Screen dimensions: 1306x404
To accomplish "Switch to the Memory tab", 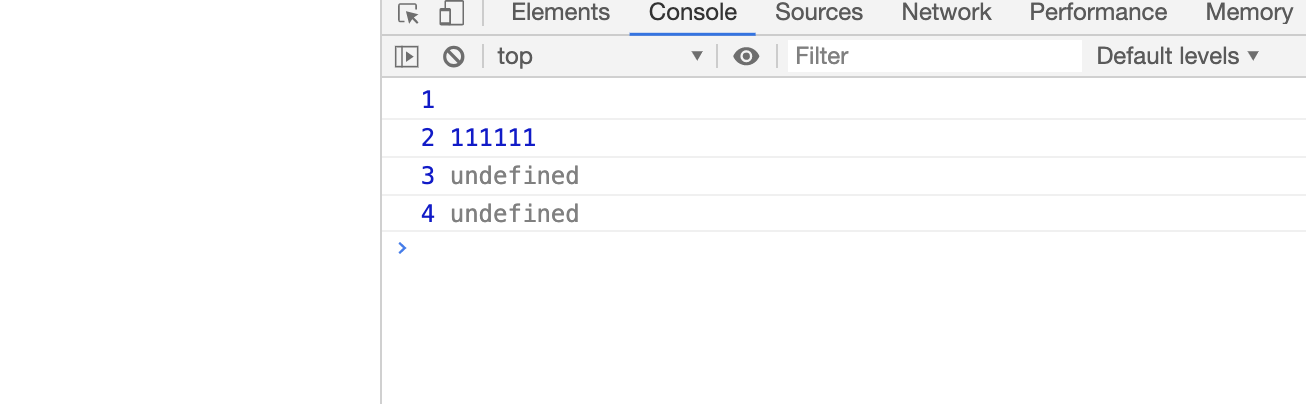I will pos(1249,13).
